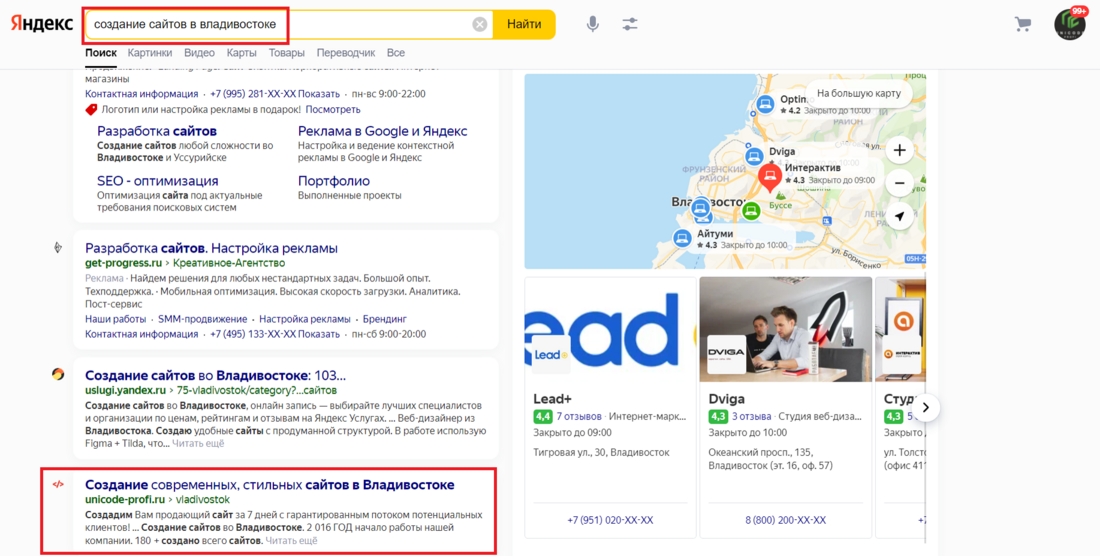Expand Читать ещё under Yandex Uslugi result
Screen dimensions: 1100x556
click(198, 443)
